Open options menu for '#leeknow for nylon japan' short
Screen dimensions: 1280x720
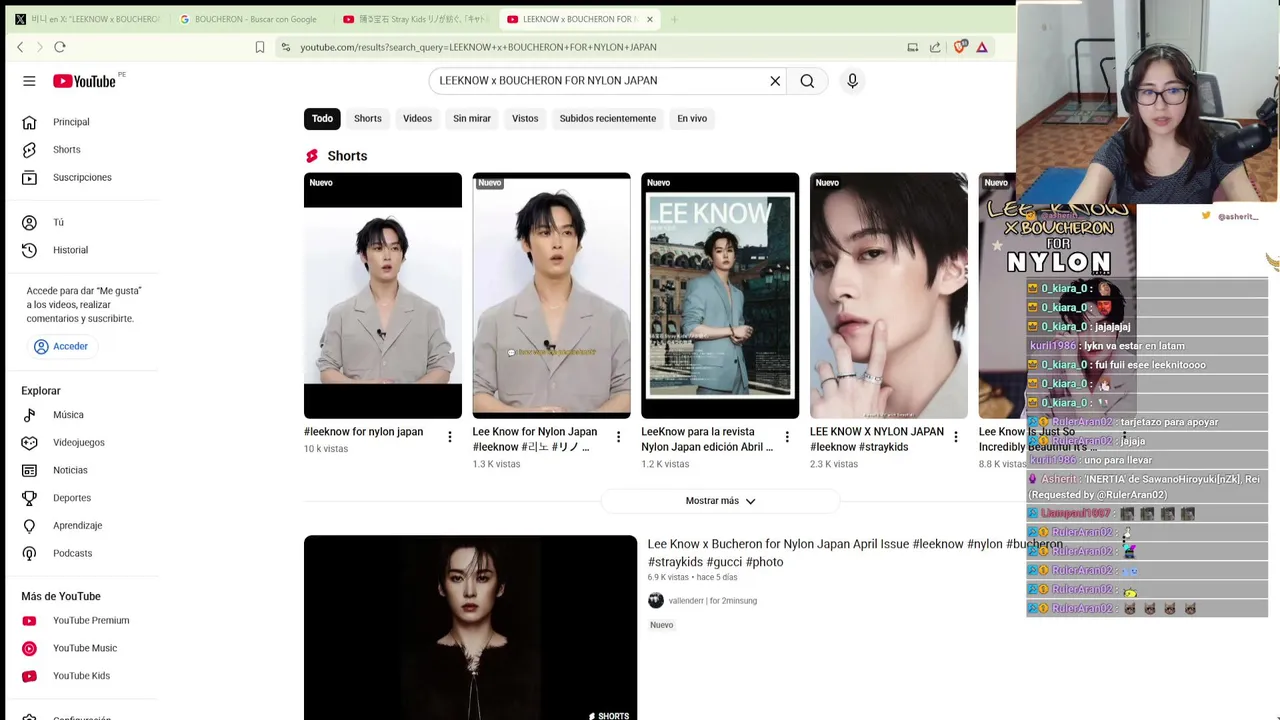pyautogui.click(x=450, y=437)
